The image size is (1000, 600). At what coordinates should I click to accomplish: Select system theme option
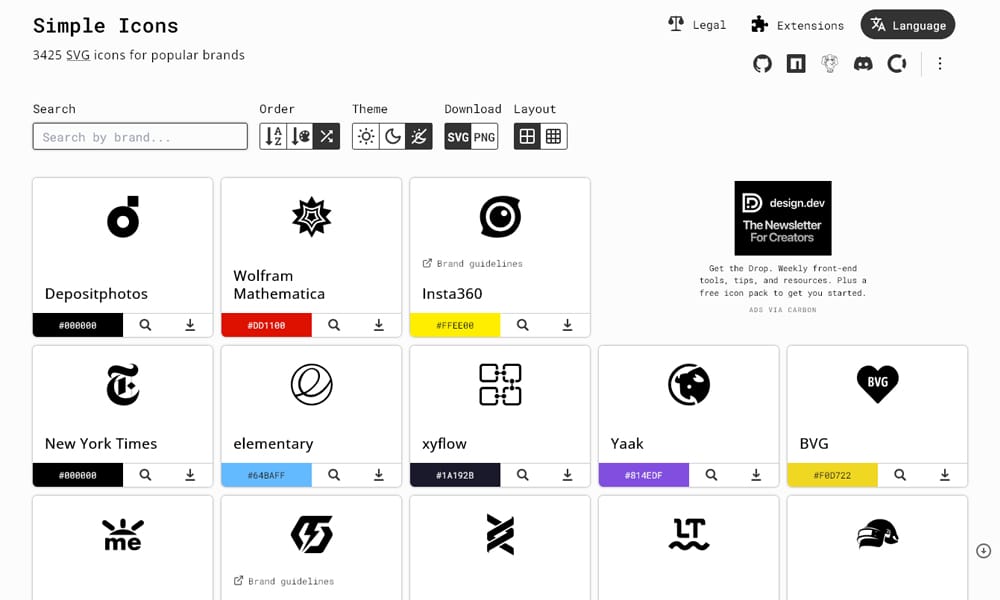click(x=419, y=136)
